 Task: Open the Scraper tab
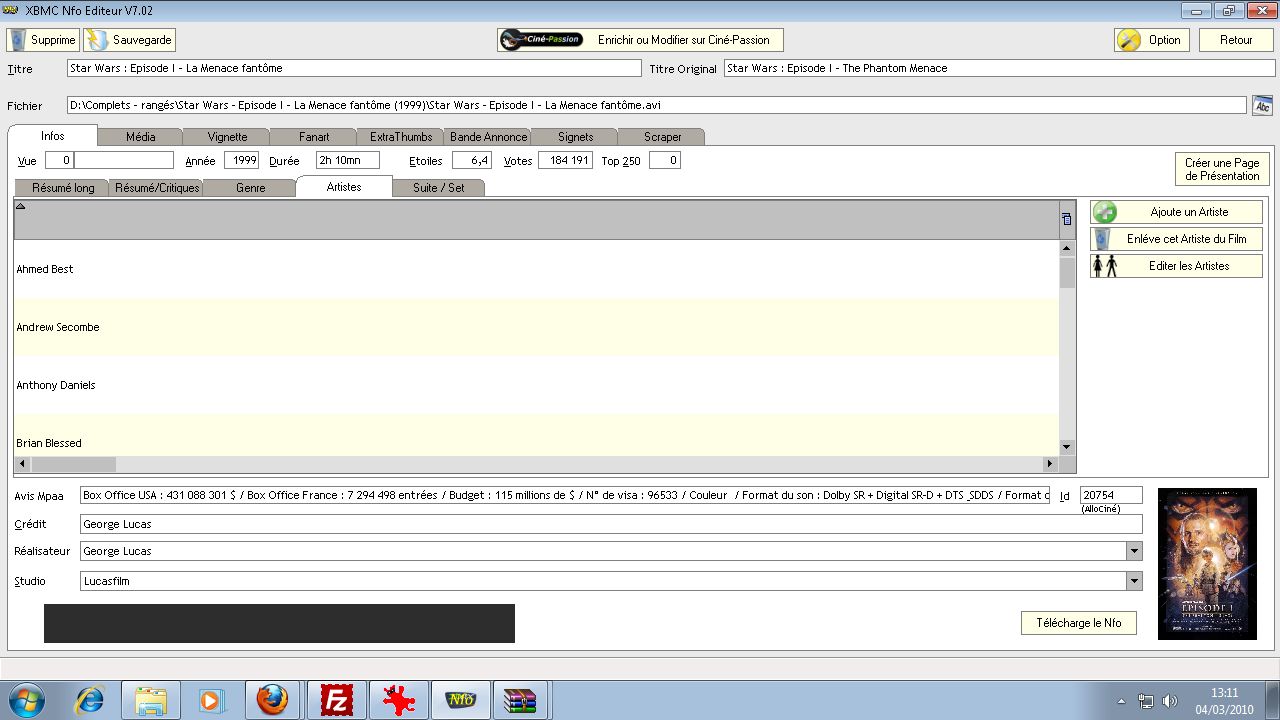(x=662, y=137)
